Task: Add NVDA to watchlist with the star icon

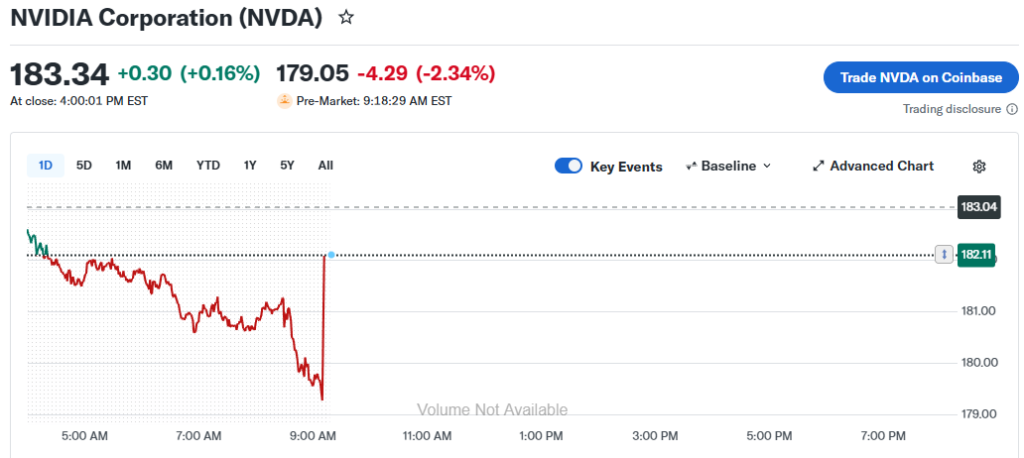Action: (x=346, y=17)
